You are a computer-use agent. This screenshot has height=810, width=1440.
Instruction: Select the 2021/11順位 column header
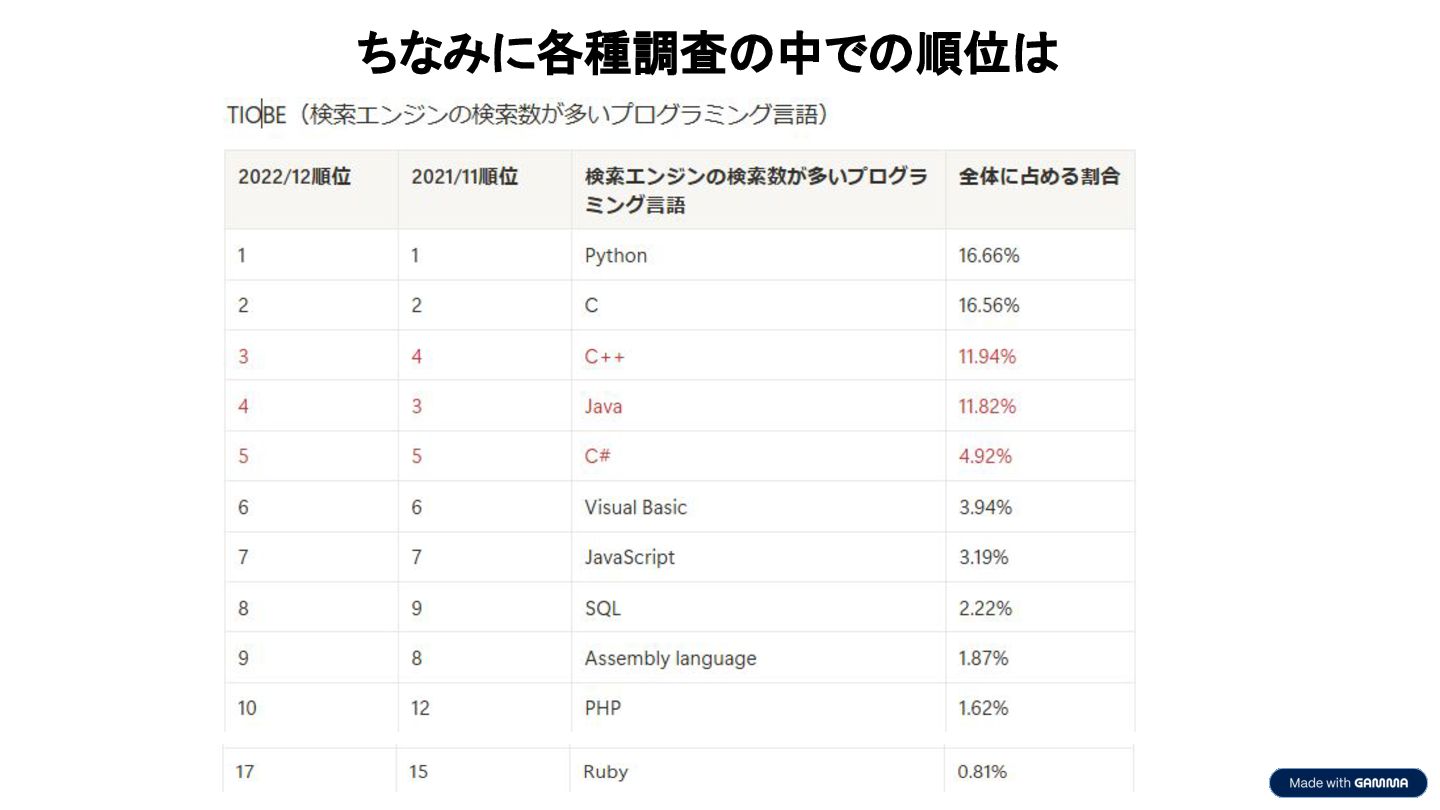[x=464, y=177]
